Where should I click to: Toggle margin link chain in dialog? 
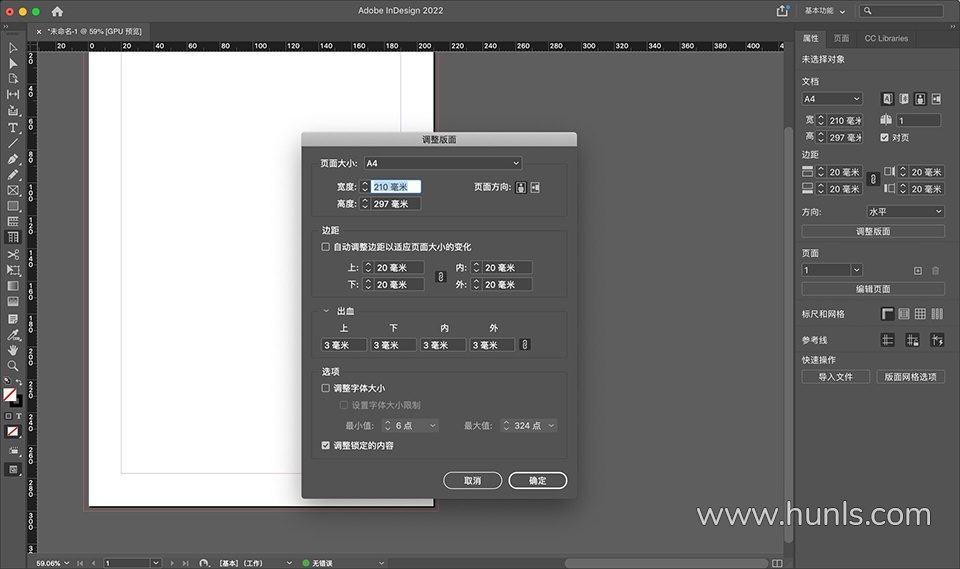coord(440,276)
